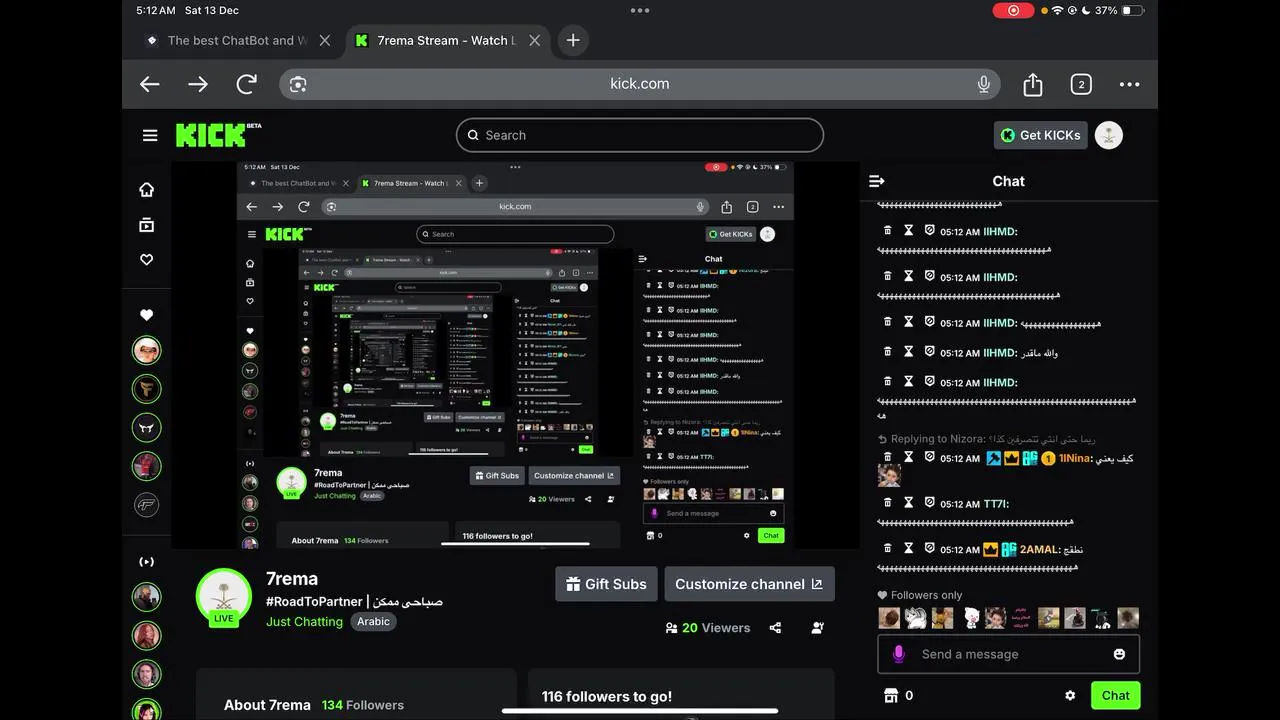Share the 7rema stream via share icon
The width and height of the screenshot is (1280, 720).
tap(775, 628)
